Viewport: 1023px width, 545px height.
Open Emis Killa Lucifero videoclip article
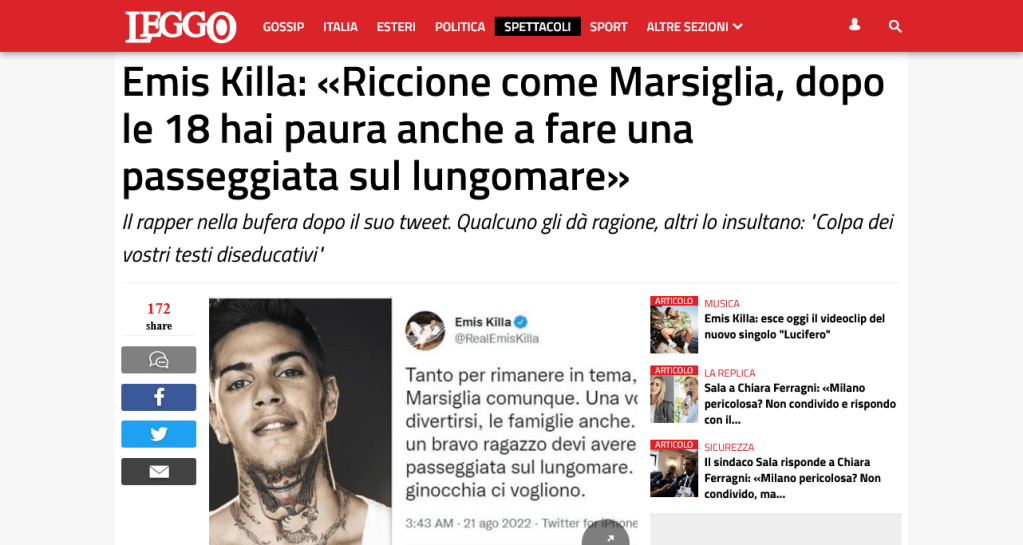click(794, 326)
